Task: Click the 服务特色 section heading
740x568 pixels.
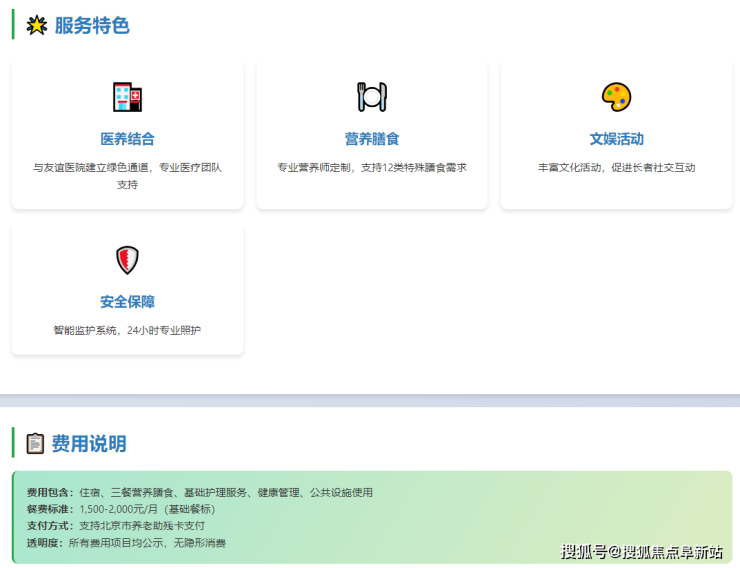Action: [x=92, y=26]
